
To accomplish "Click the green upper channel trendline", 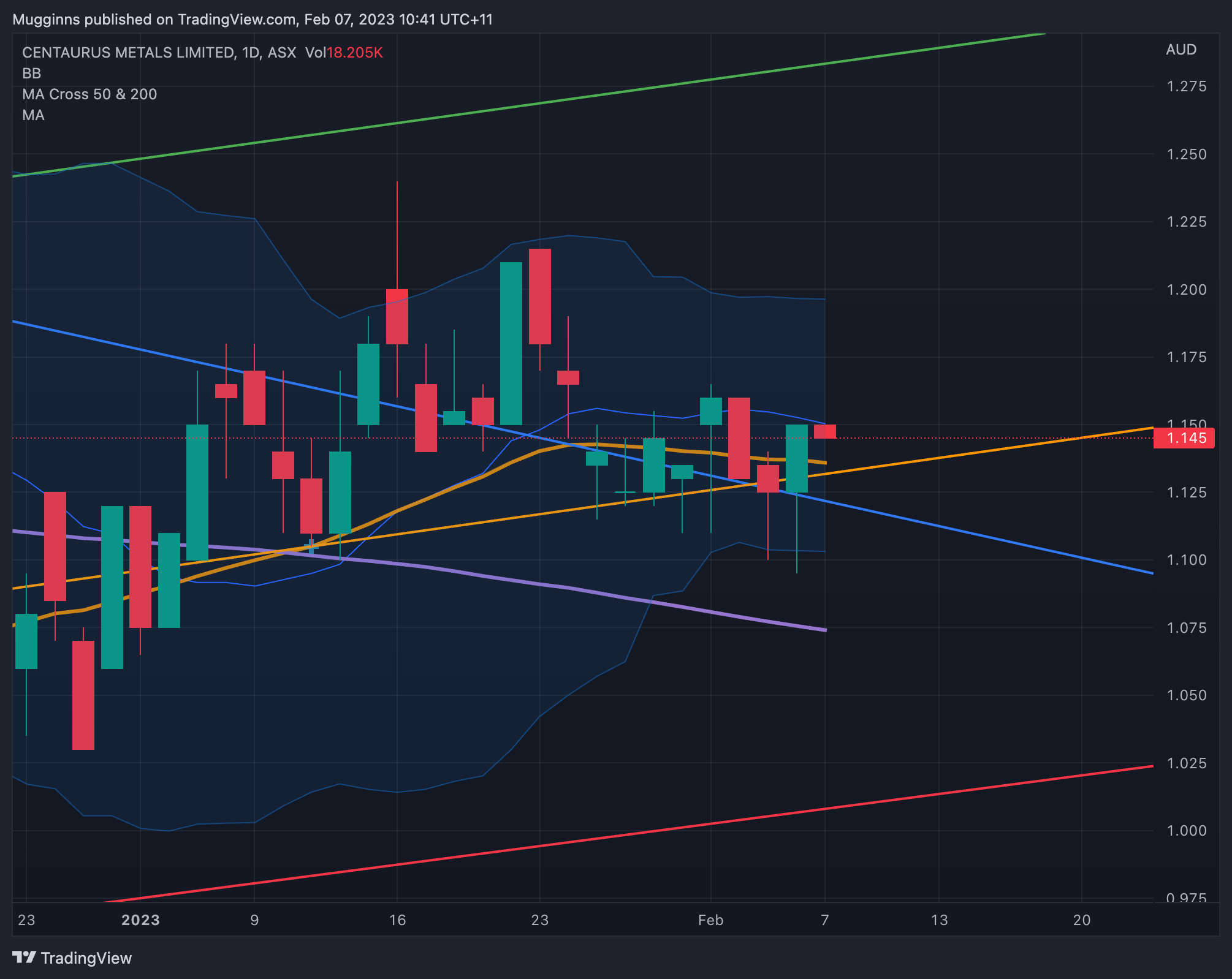I will coord(539,103).
